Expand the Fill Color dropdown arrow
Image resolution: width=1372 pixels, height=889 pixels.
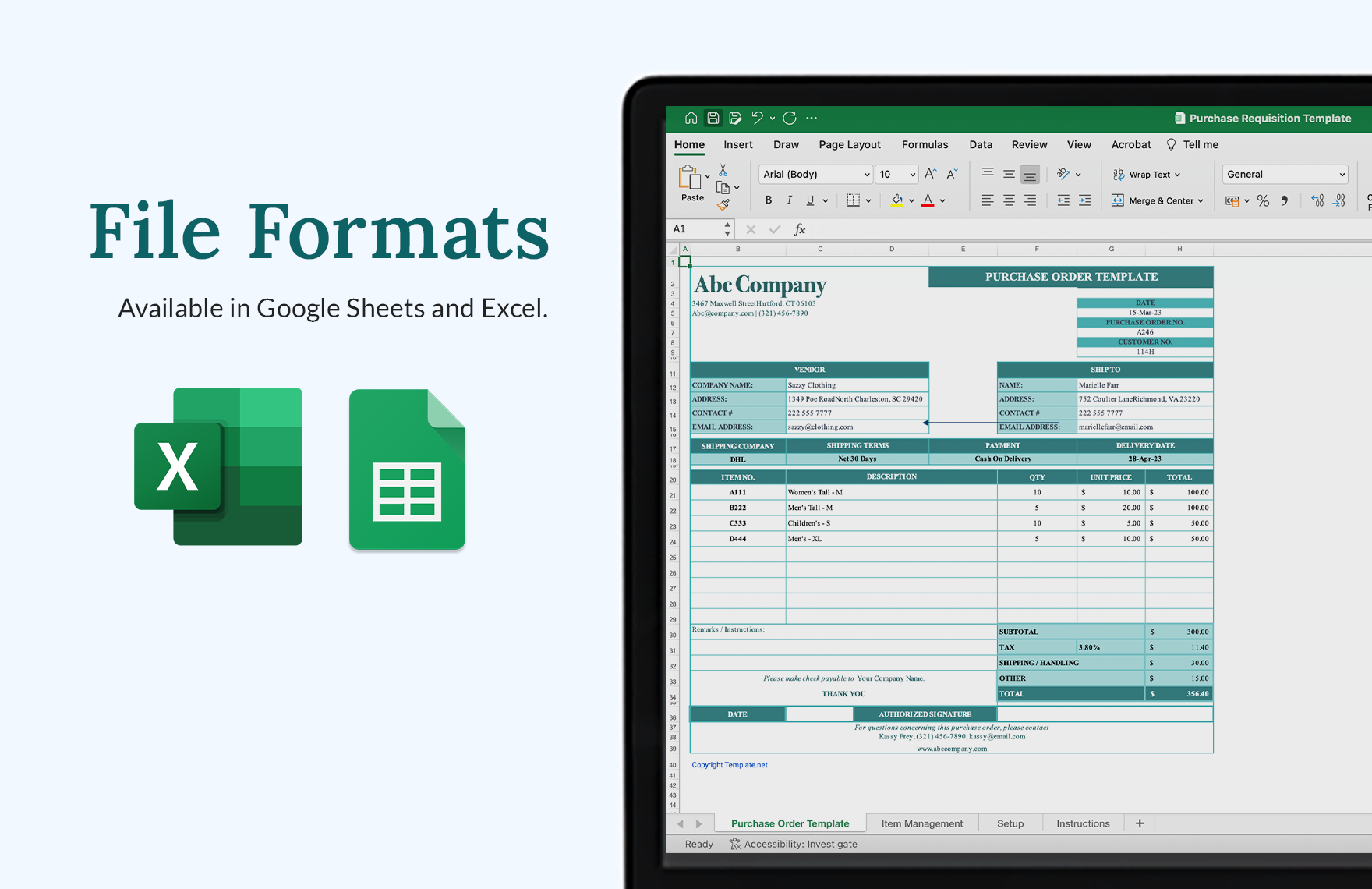coord(911,200)
